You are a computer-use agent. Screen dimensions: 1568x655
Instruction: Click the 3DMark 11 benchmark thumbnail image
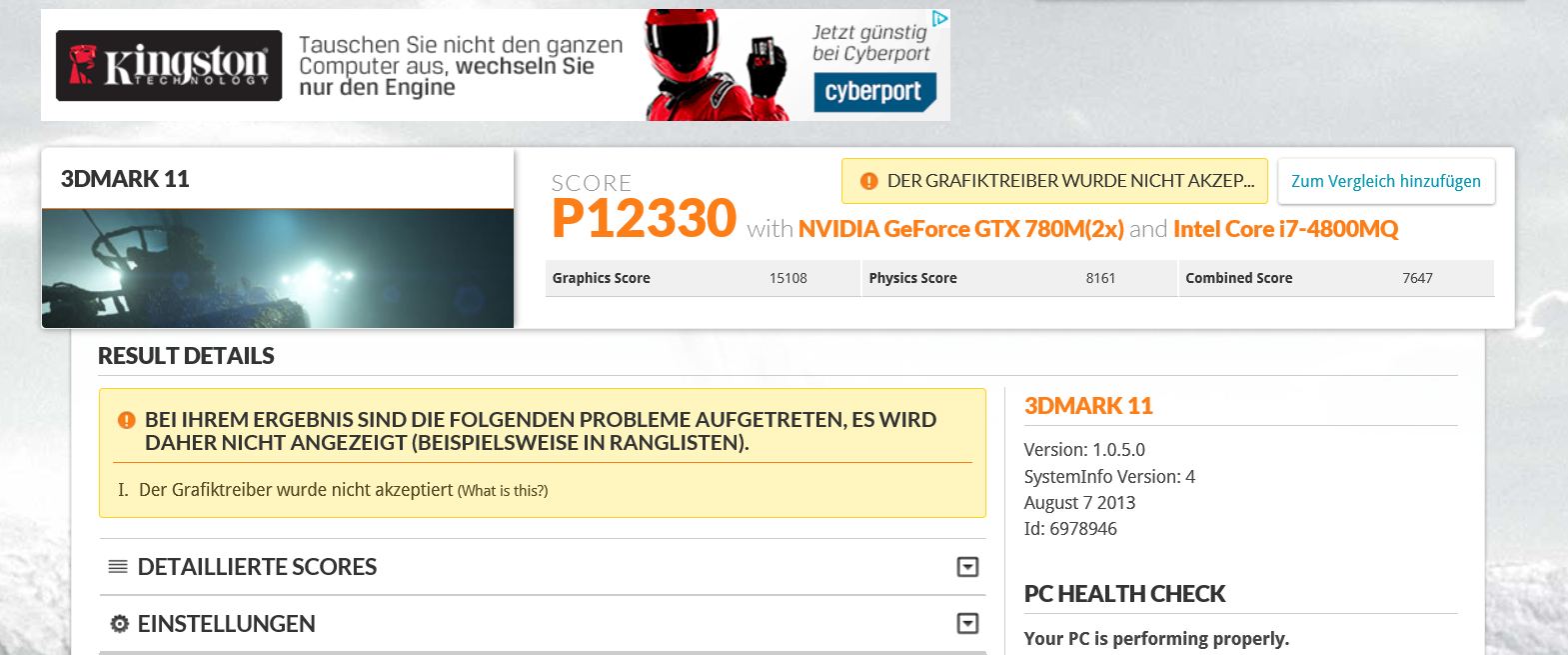278,268
